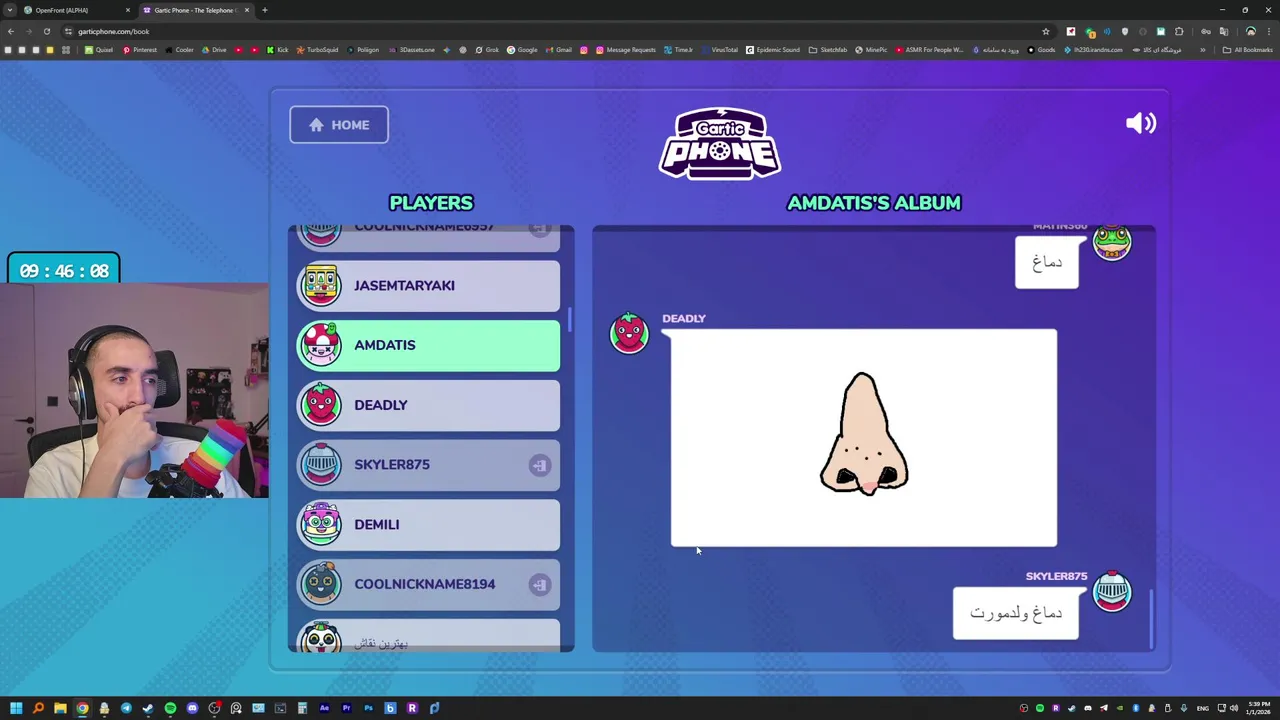Screen dimensions: 1280x720
Task: Click MATIN's frog avatar in the album
Action: [x=1112, y=243]
